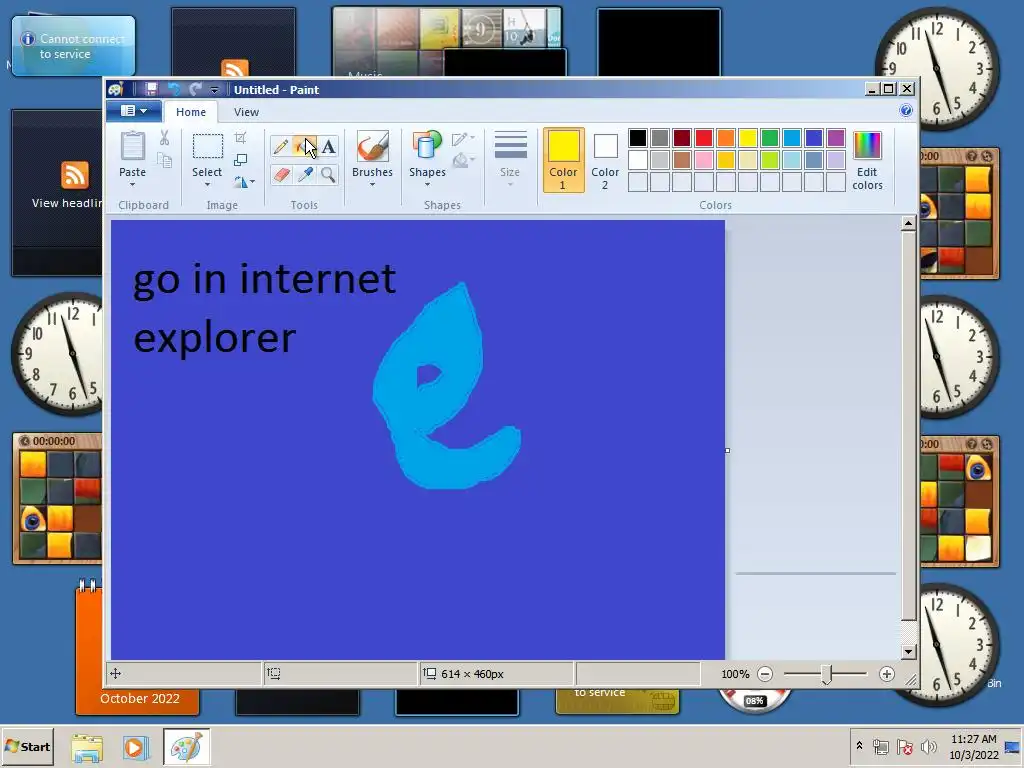
Task: Click the Paint icon in the title bar
Action: (x=116, y=89)
